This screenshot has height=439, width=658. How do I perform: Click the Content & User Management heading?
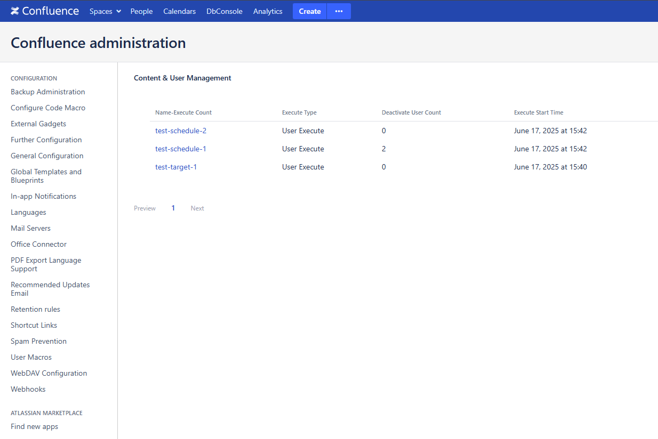[182, 78]
